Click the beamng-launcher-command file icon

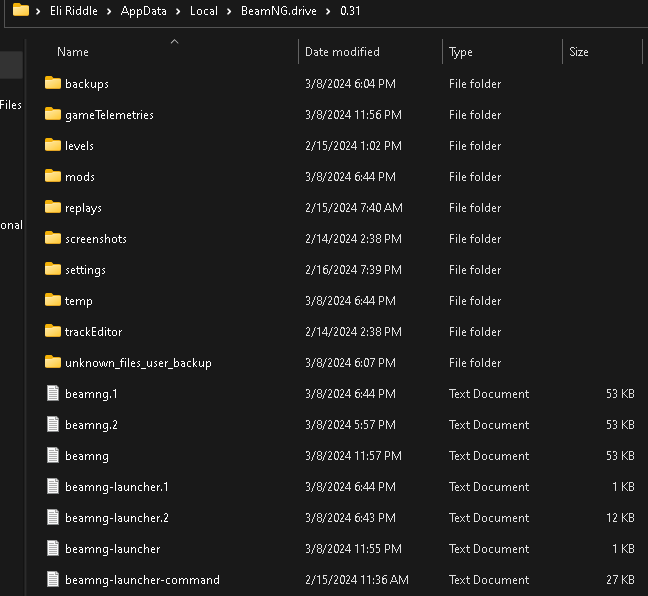53,580
